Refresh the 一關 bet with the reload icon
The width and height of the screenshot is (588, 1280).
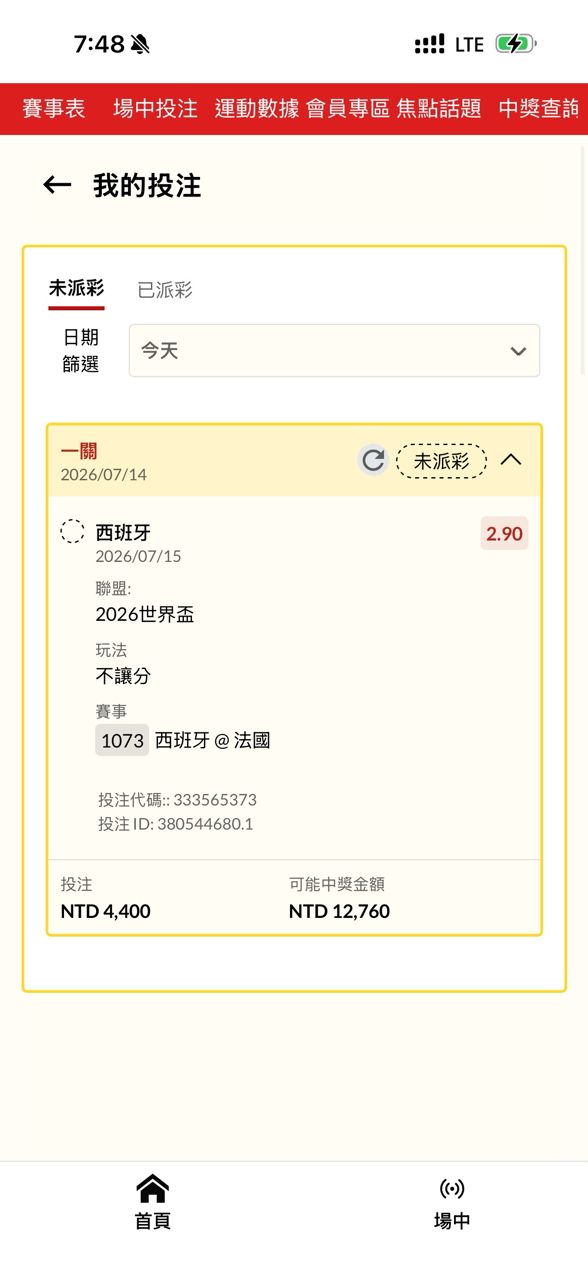373,460
